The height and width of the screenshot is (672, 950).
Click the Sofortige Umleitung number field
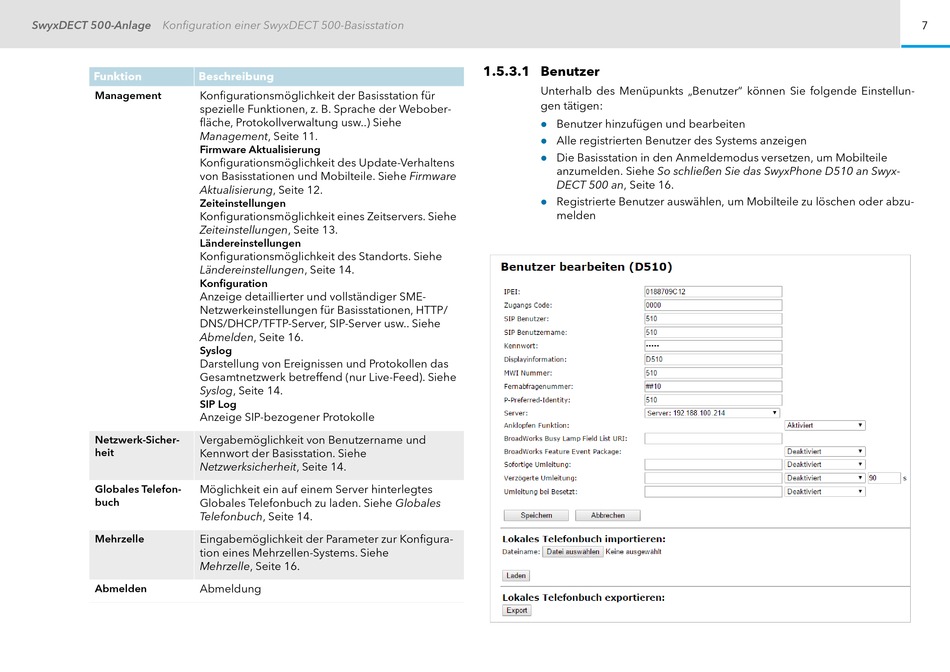pos(713,464)
